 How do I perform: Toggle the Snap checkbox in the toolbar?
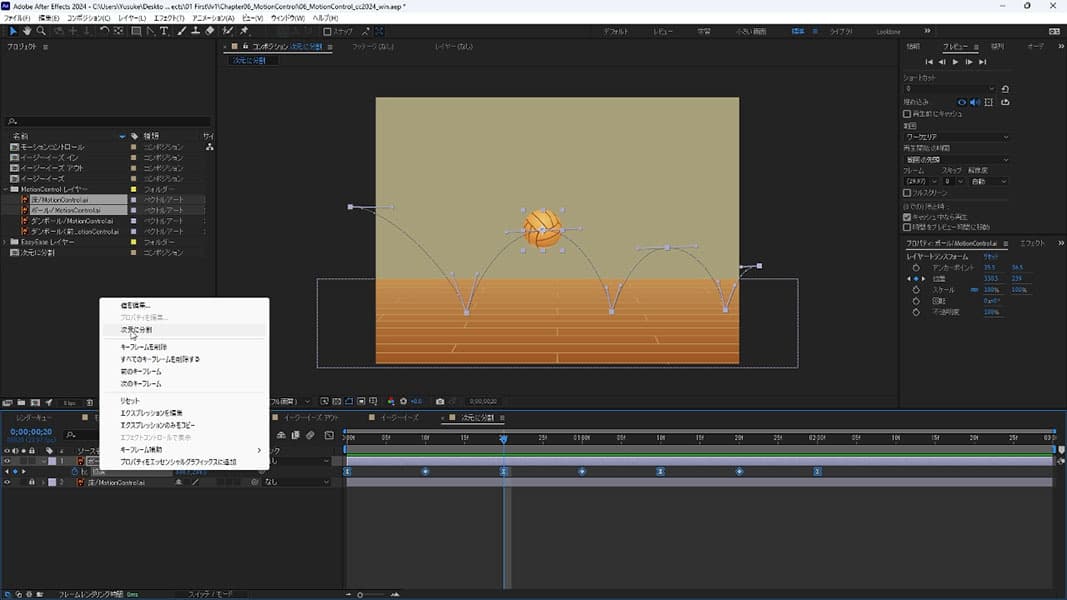click(x=328, y=31)
